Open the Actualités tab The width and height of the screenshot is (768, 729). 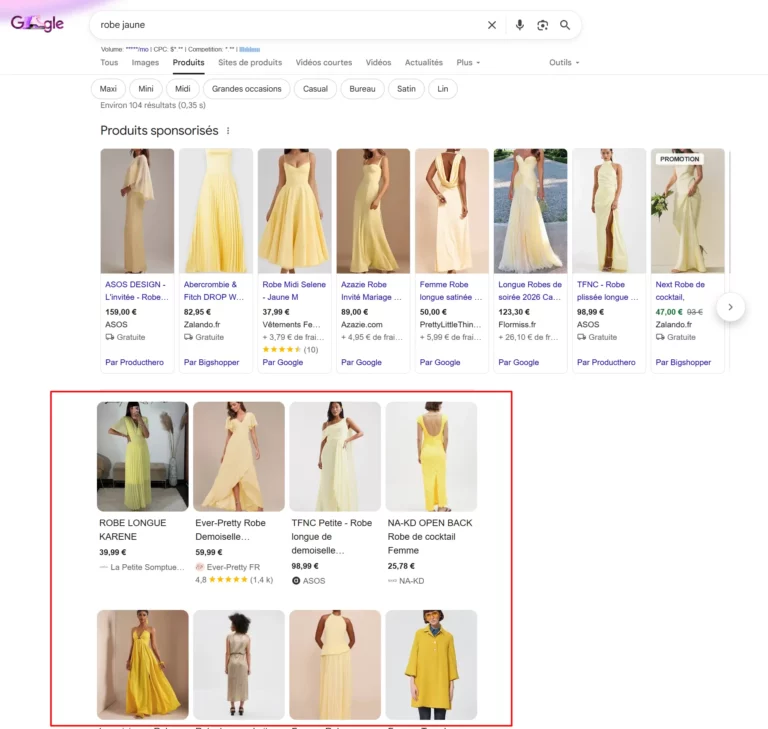pos(424,63)
